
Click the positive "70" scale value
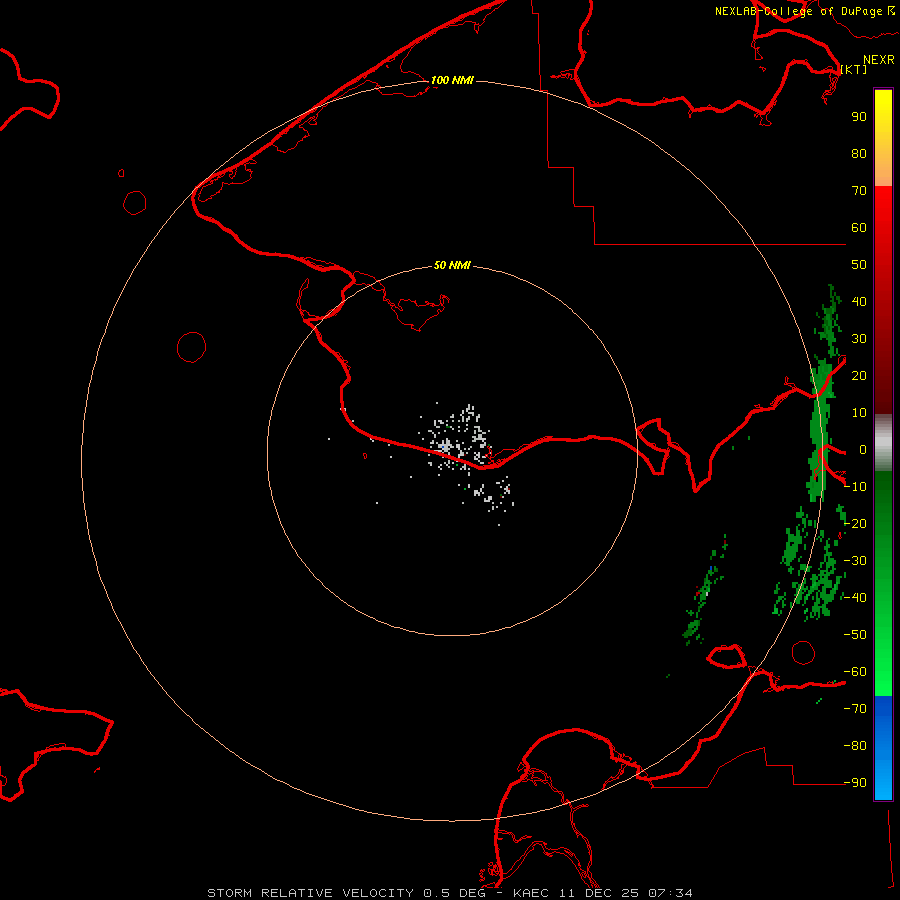[859, 191]
